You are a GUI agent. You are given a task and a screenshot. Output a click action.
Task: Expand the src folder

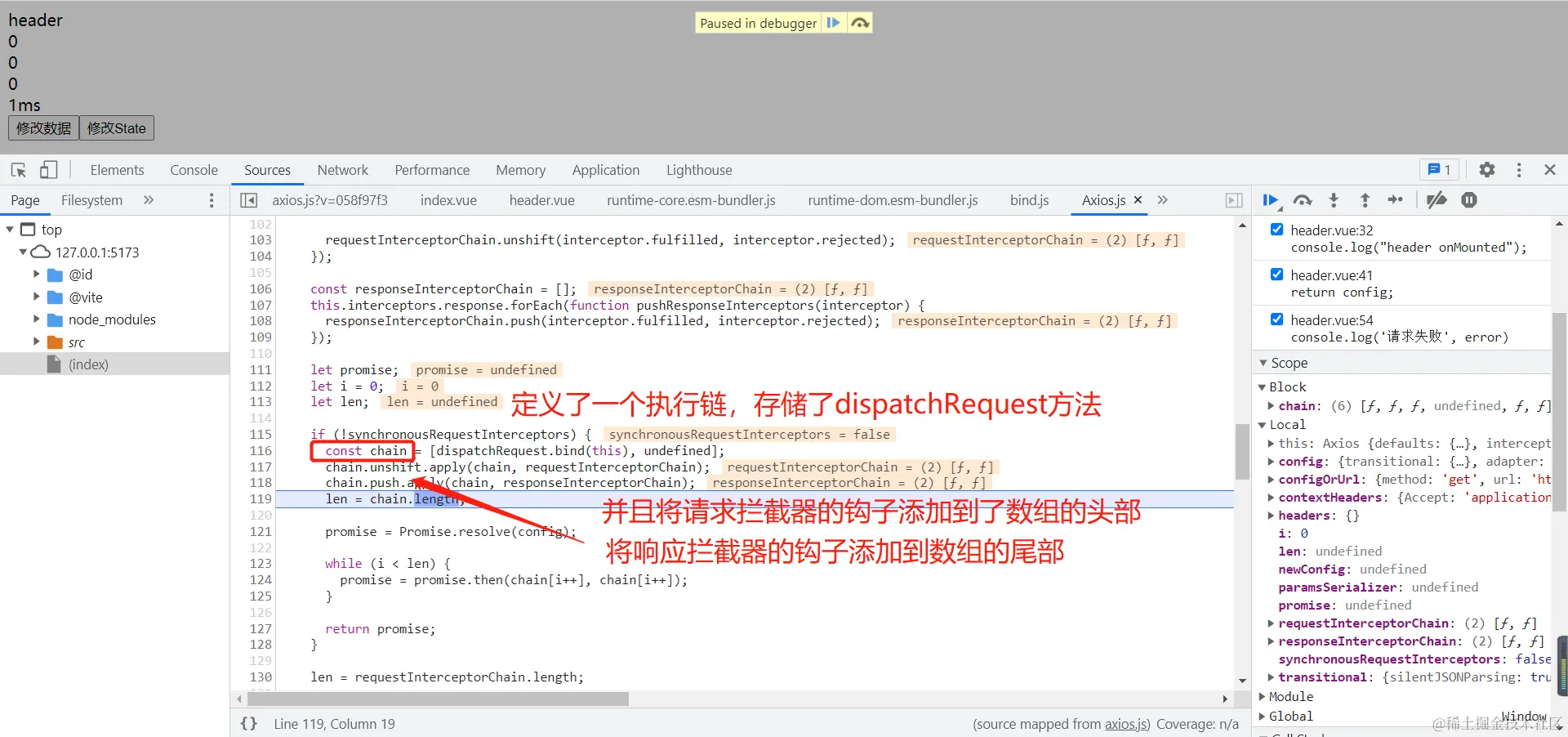coord(36,342)
